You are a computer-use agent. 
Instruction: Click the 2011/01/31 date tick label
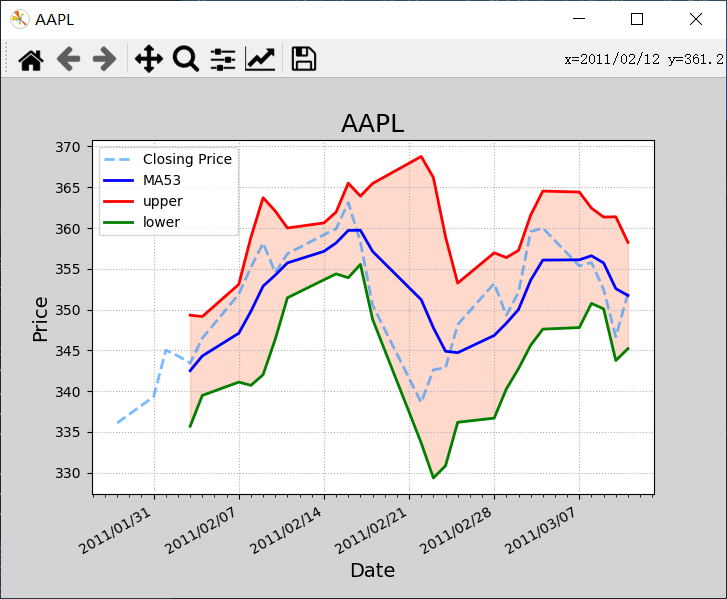(x=115, y=531)
